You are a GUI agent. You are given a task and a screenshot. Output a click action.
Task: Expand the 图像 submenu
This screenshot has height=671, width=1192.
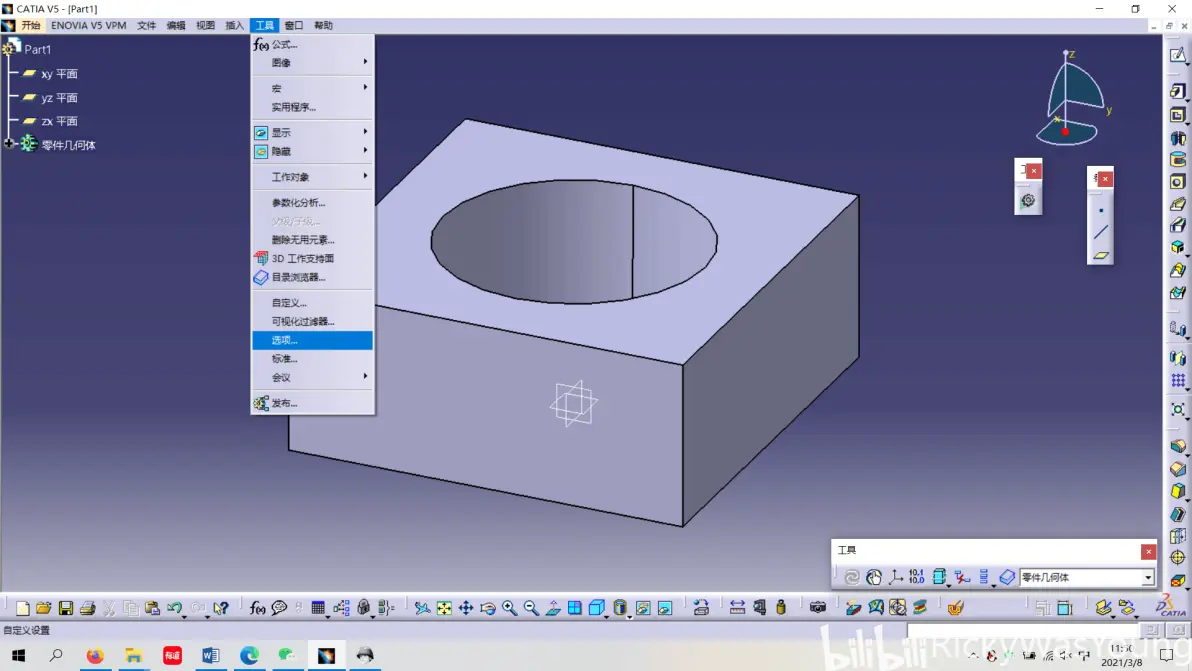pyautogui.click(x=312, y=62)
